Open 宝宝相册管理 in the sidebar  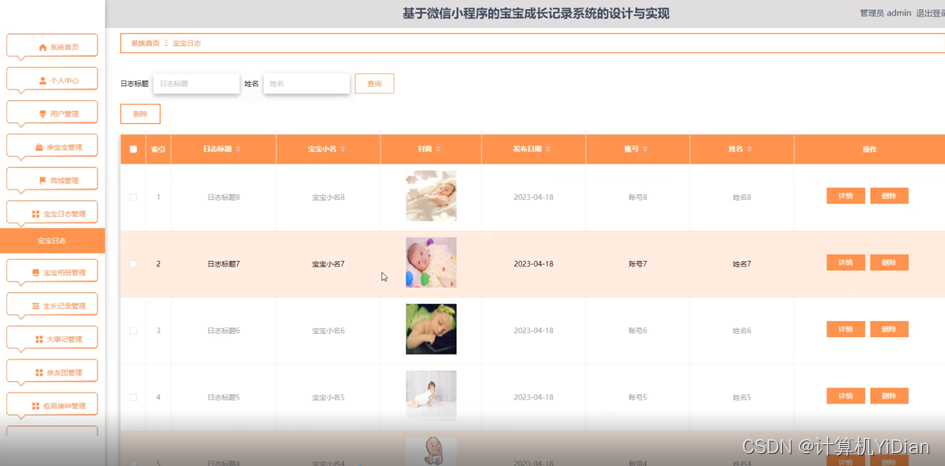coord(52,272)
